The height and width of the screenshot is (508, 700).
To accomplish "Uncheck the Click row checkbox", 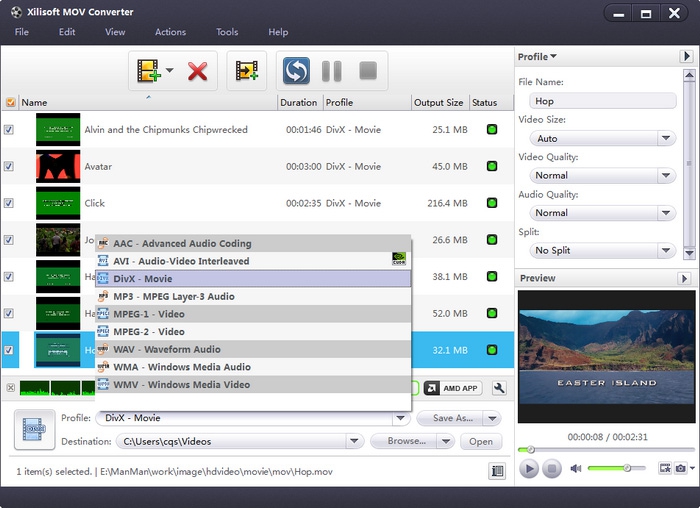I will click(8, 203).
